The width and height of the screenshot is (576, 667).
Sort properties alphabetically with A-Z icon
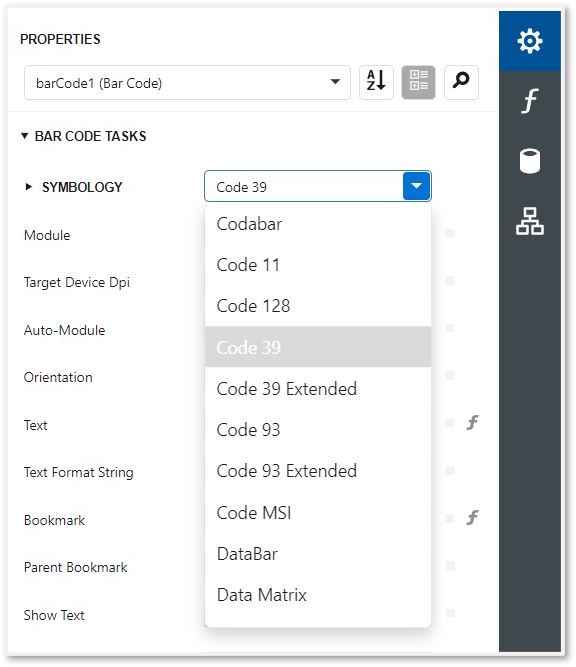coord(376,82)
